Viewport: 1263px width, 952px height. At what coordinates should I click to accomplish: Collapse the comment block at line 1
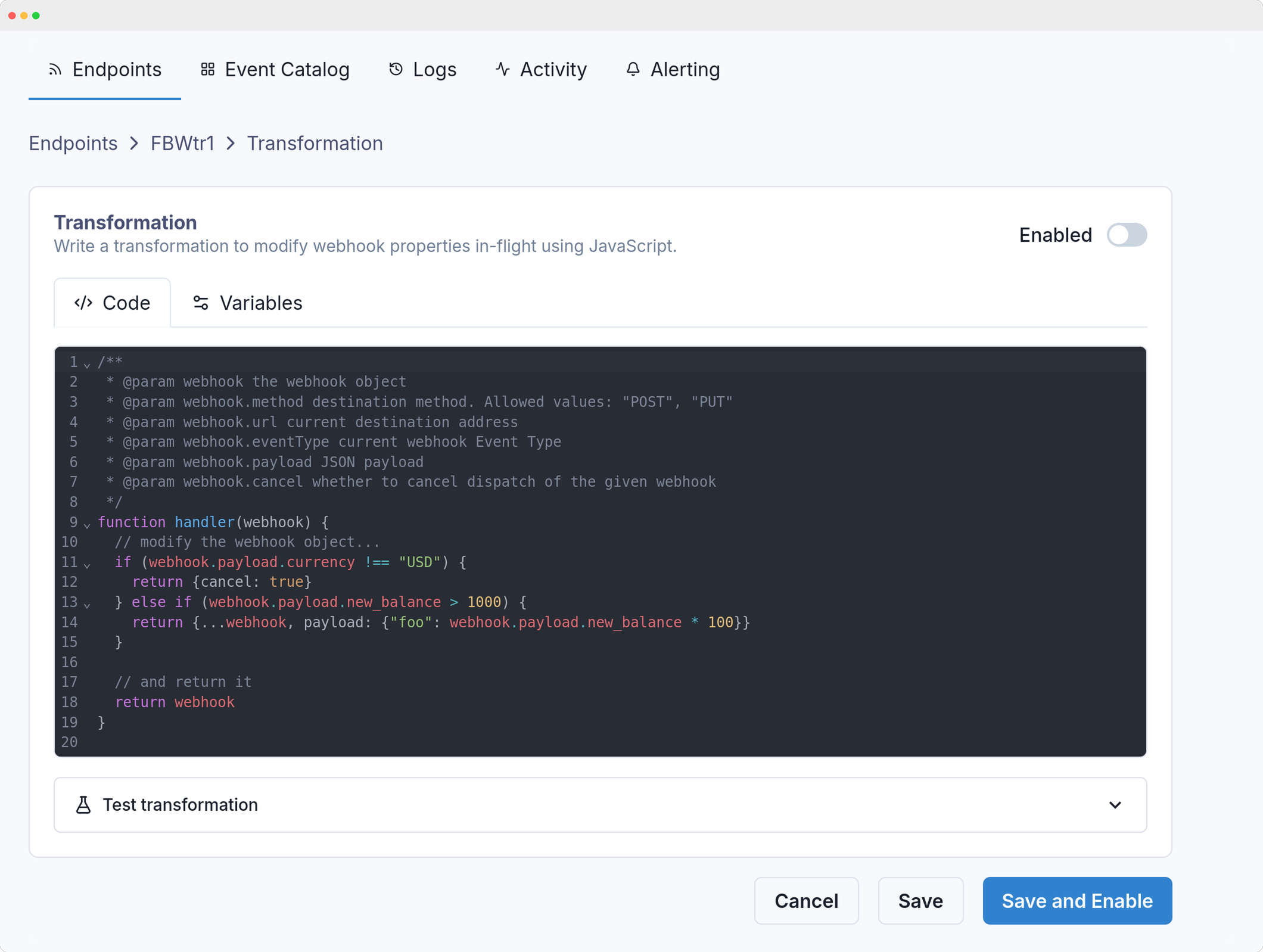[87, 364]
